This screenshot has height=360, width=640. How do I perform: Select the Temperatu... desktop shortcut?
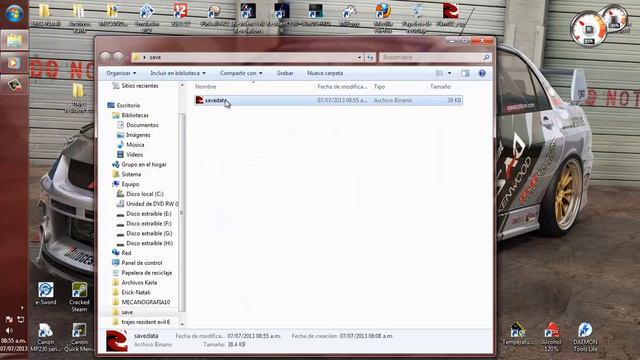(x=517, y=333)
